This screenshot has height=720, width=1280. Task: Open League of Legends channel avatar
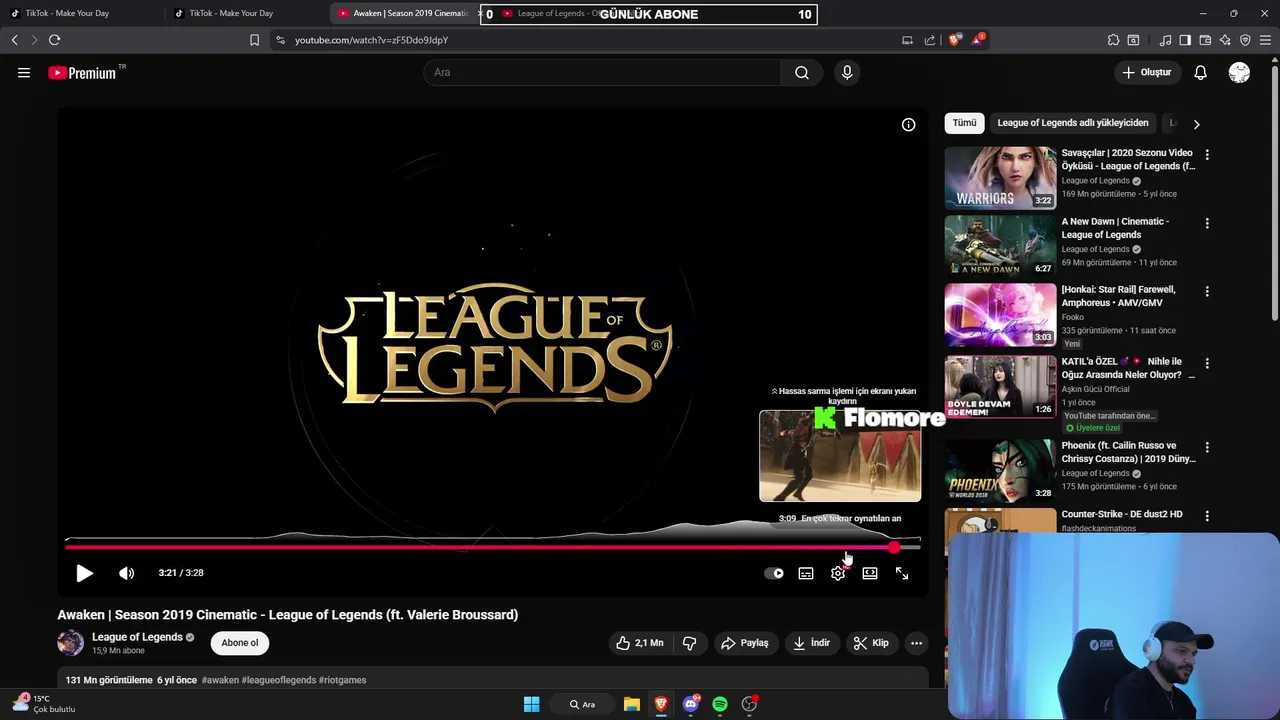coord(70,643)
